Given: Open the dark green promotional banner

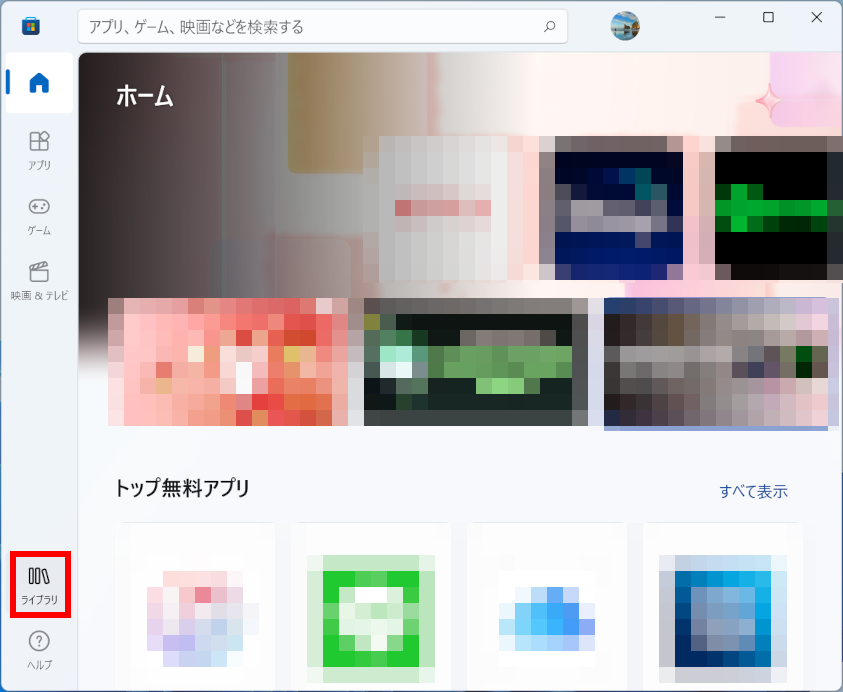Looking at the screenshot, I should click(x=476, y=362).
